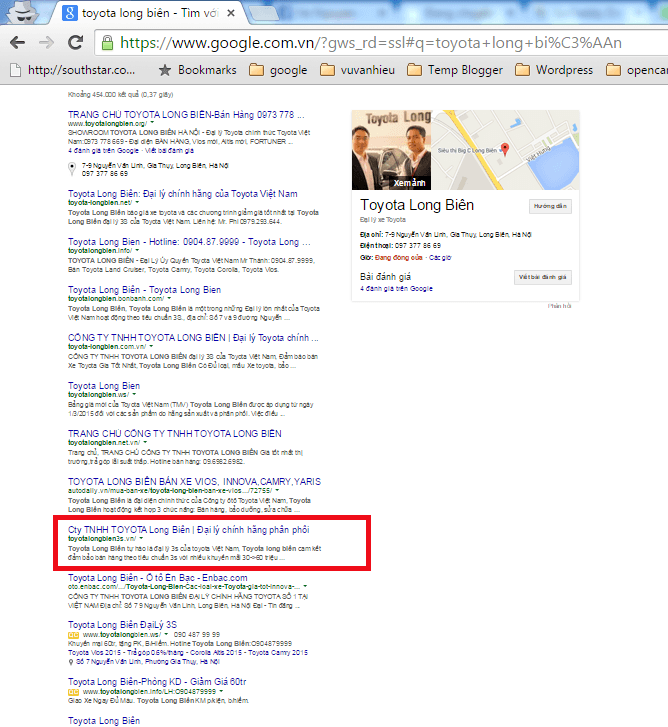
Task: Click Phản hồi feedback link
Action: (560, 306)
